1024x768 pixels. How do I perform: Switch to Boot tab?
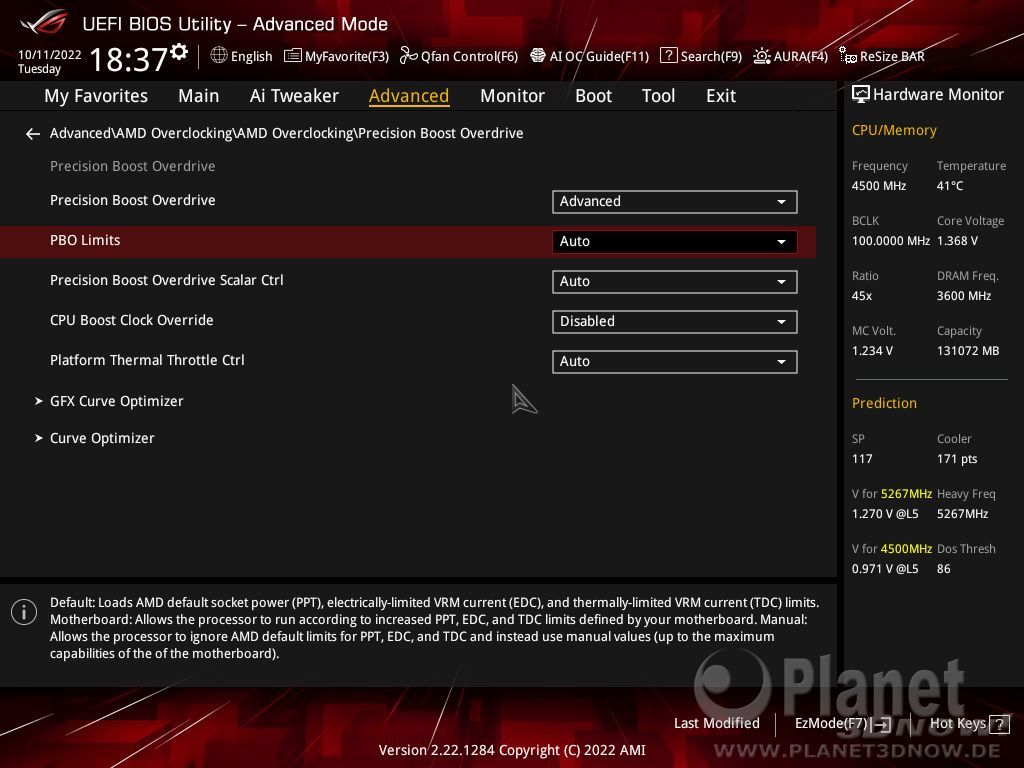point(593,96)
